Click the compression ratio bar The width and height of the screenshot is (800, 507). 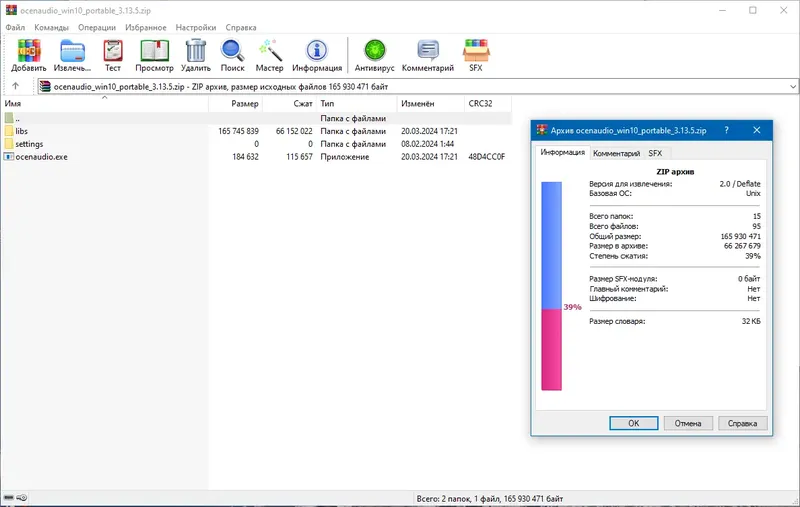point(552,286)
